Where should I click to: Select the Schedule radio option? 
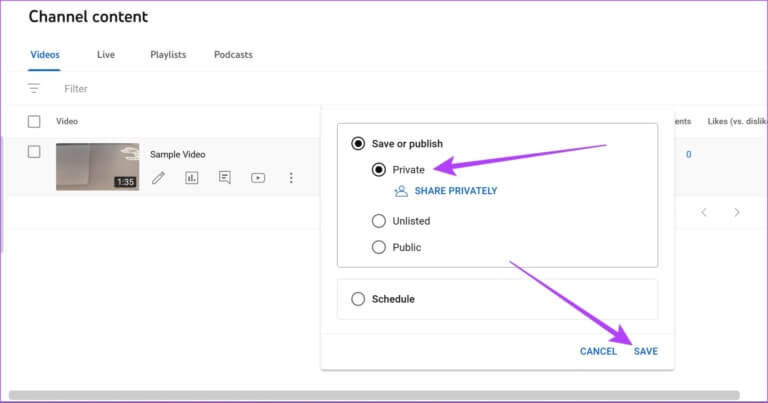pyautogui.click(x=358, y=299)
